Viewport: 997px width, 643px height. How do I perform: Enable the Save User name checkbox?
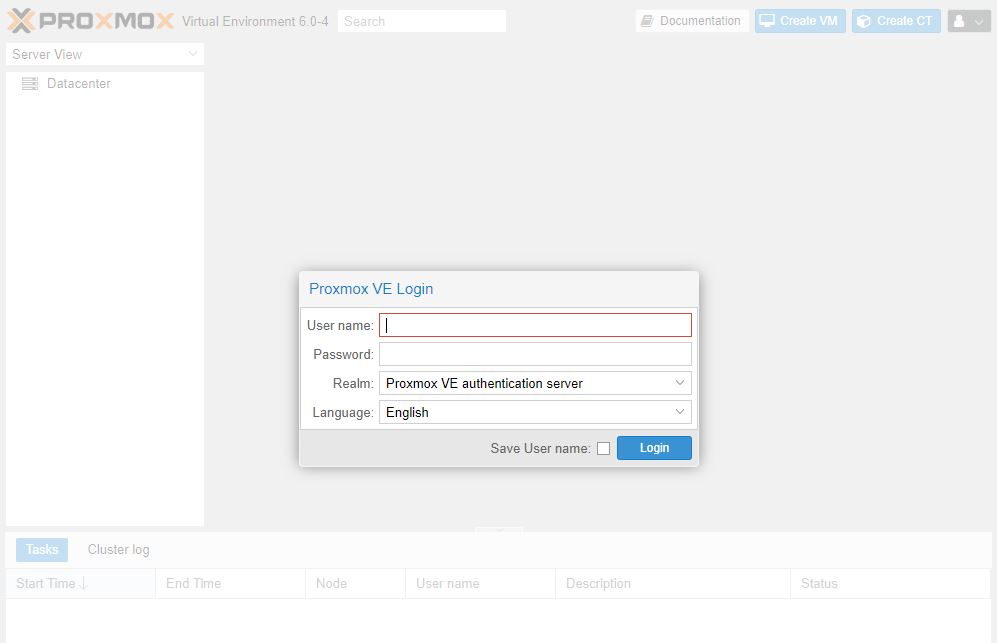pos(603,448)
